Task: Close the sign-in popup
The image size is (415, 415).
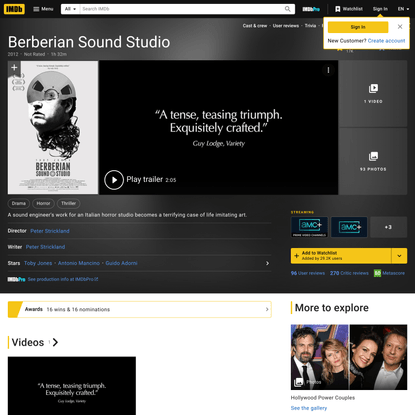Action: (x=400, y=27)
